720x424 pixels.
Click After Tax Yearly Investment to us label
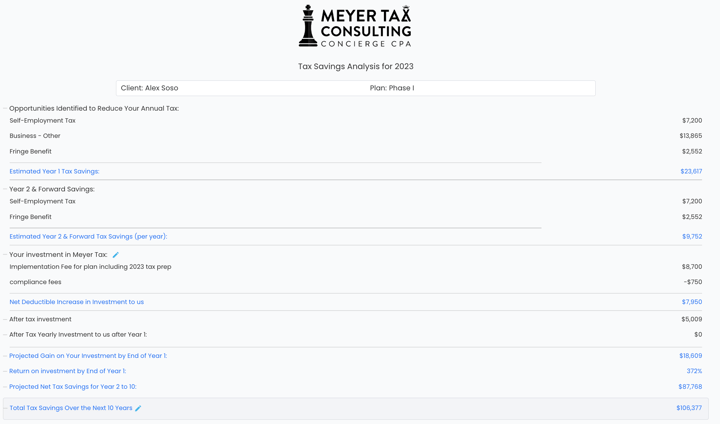[x=78, y=334]
